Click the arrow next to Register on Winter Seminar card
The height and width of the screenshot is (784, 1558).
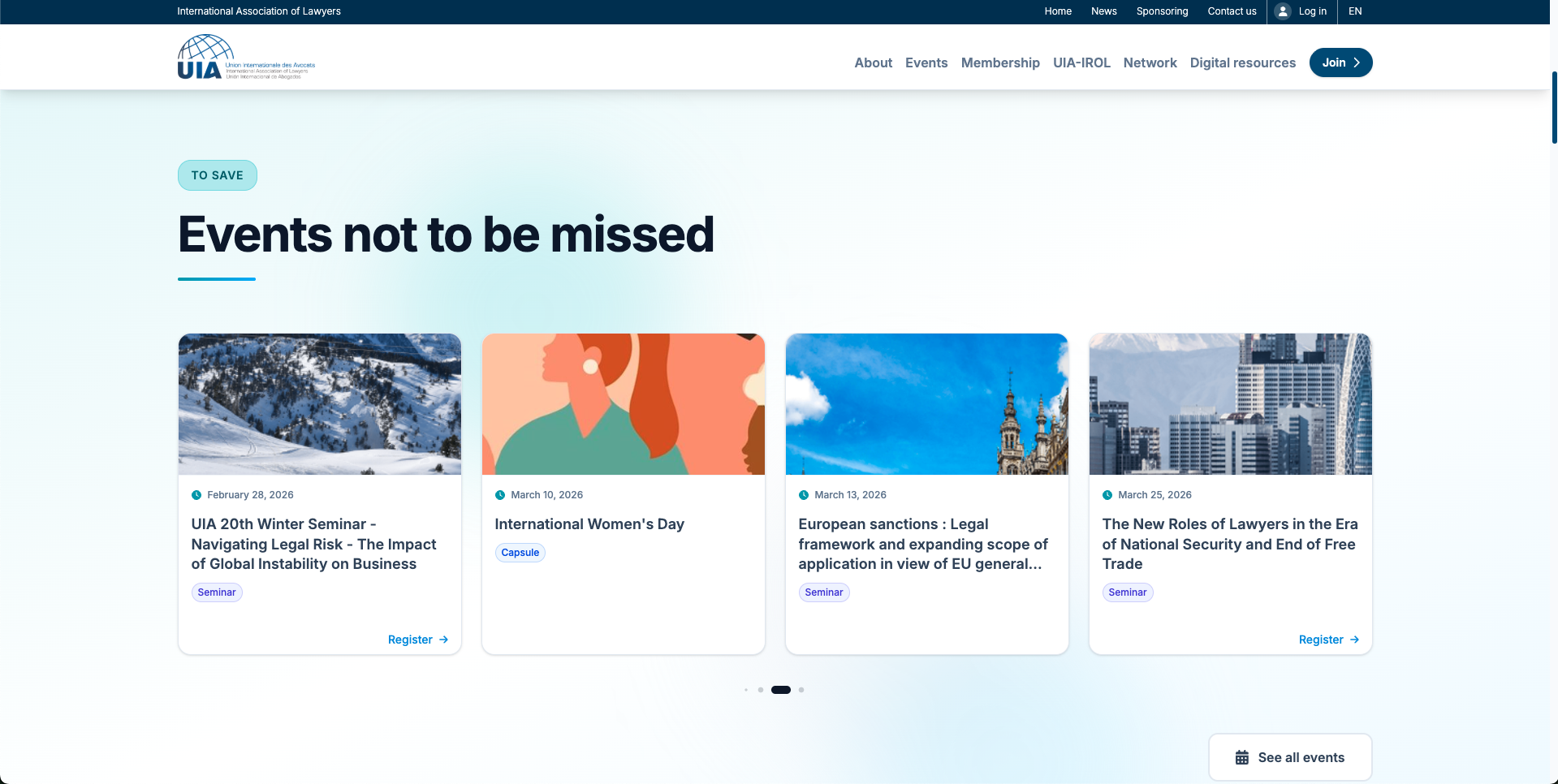click(x=444, y=640)
